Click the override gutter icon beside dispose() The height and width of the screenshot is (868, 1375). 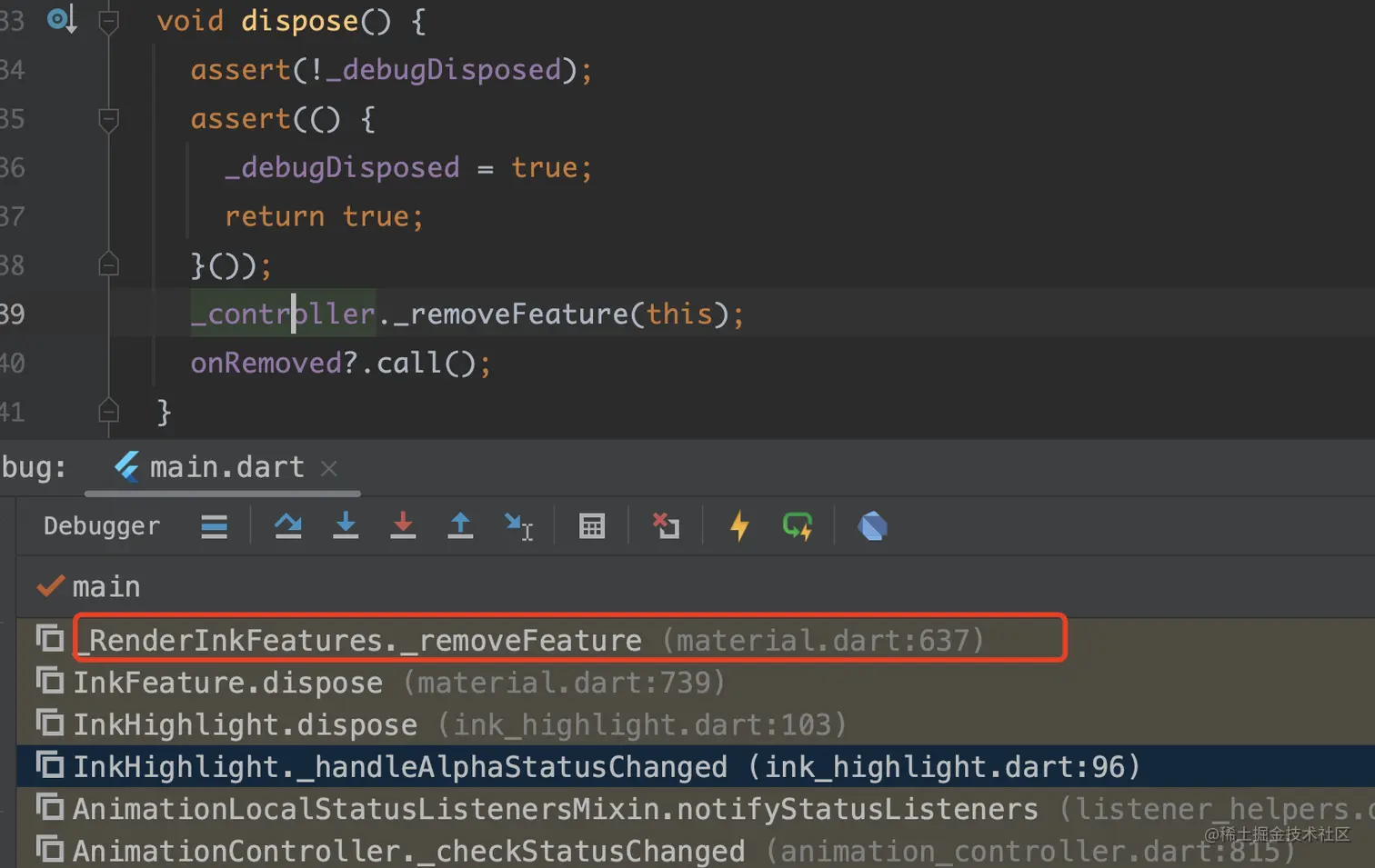[62, 20]
